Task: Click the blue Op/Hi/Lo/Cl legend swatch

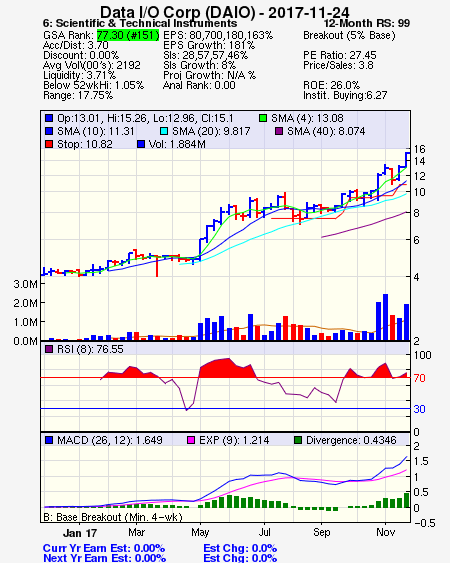Action: coord(49,118)
